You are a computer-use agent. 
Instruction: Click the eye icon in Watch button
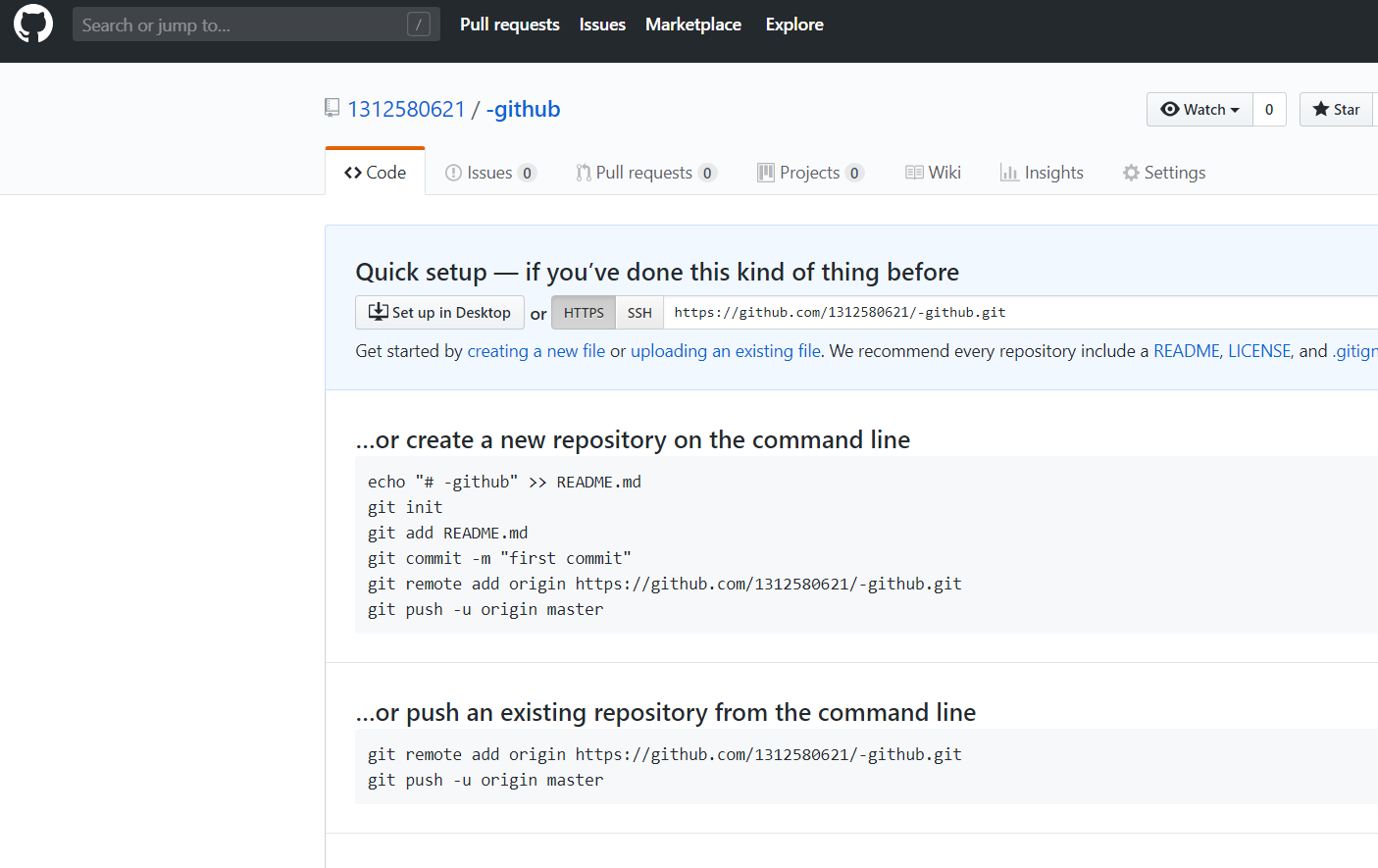pyautogui.click(x=1170, y=109)
